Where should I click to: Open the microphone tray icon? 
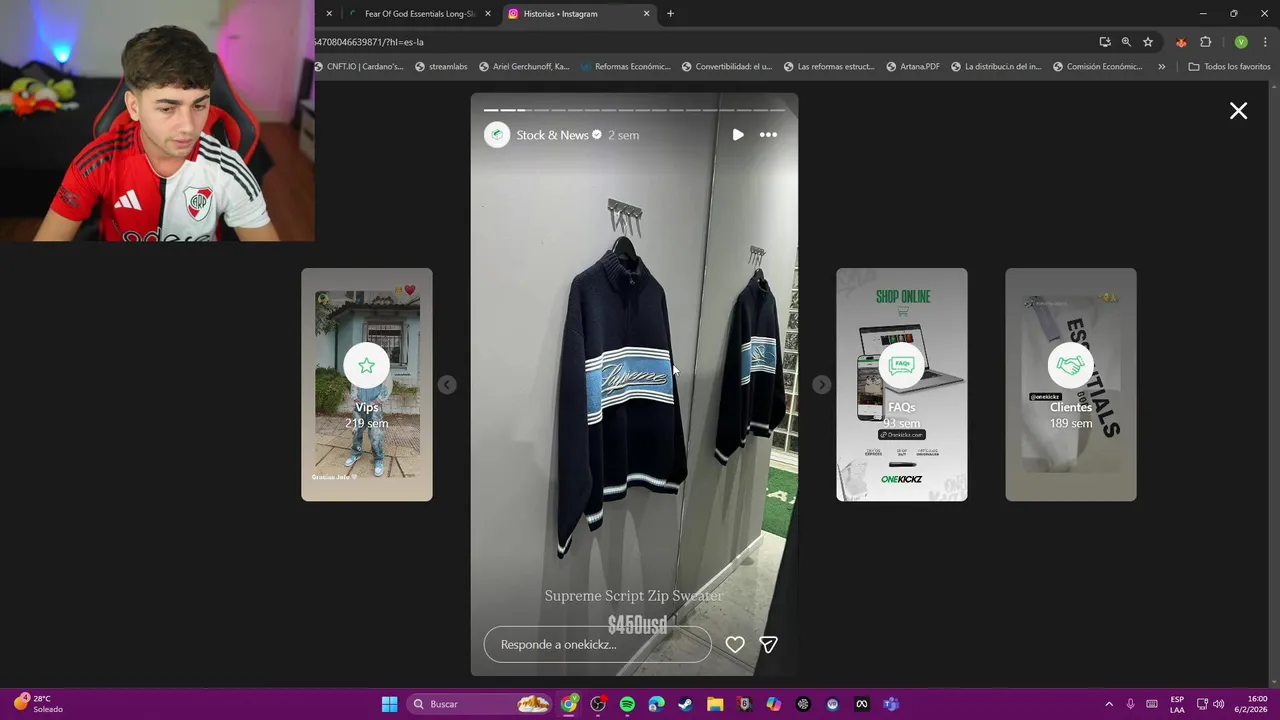pos(1130,704)
